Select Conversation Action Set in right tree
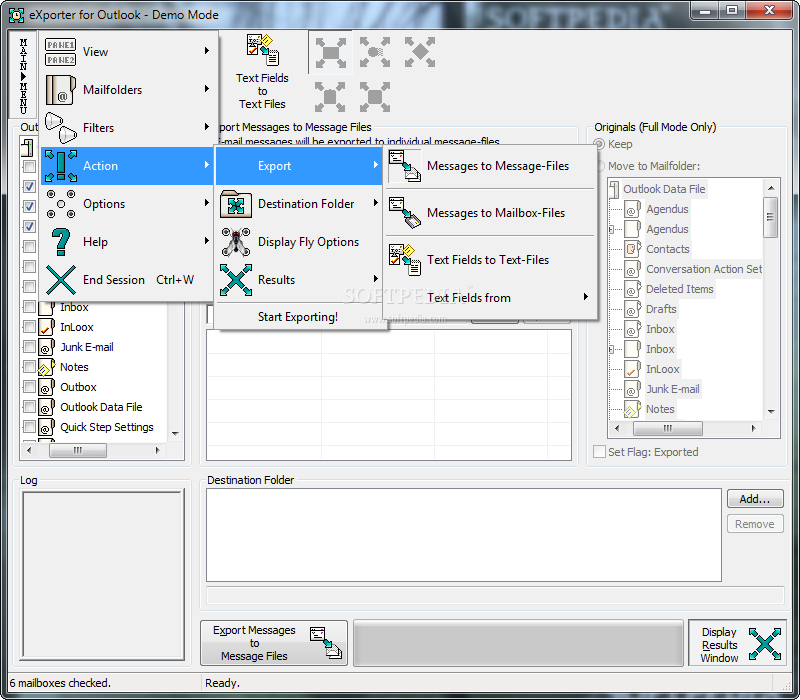This screenshot has width=800, height=700. click(x=704, y=269)
